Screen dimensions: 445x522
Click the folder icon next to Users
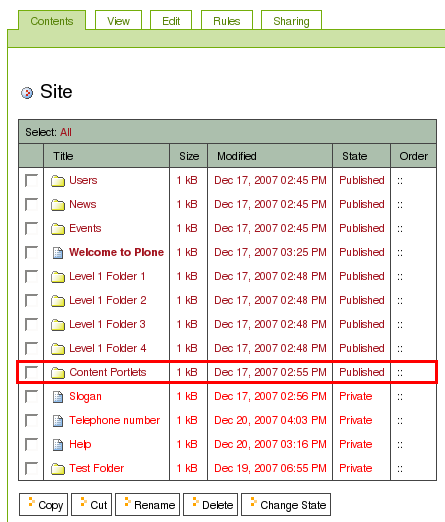[58, 181]
